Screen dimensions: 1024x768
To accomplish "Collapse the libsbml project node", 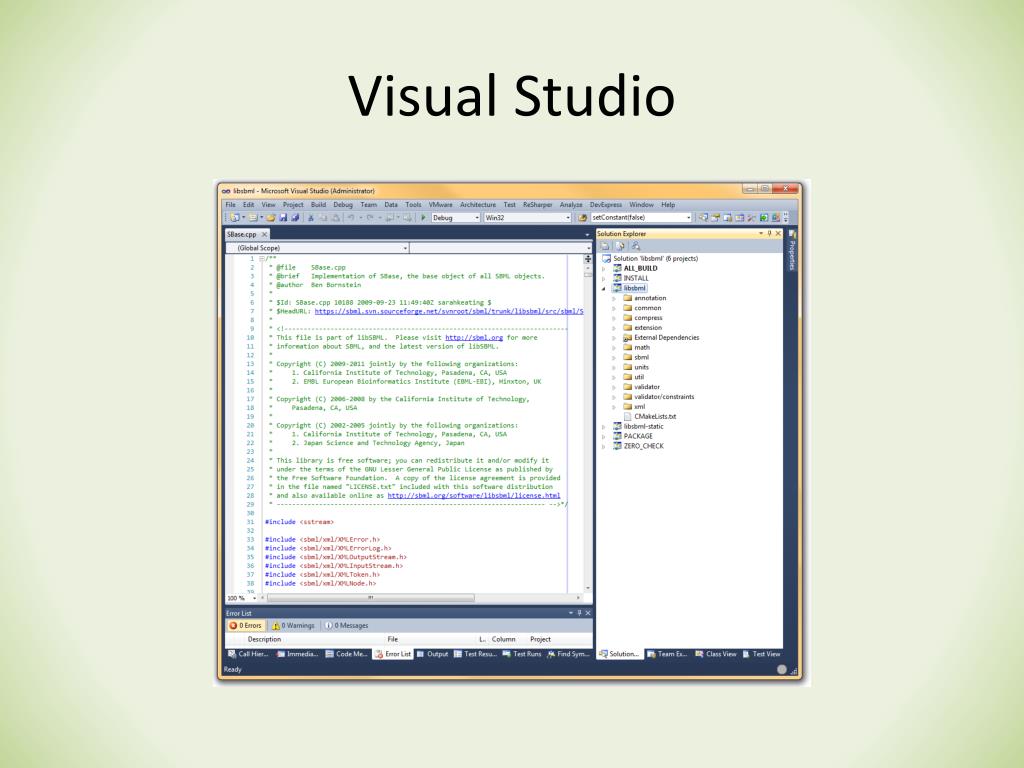I will (x=603, y=288).
